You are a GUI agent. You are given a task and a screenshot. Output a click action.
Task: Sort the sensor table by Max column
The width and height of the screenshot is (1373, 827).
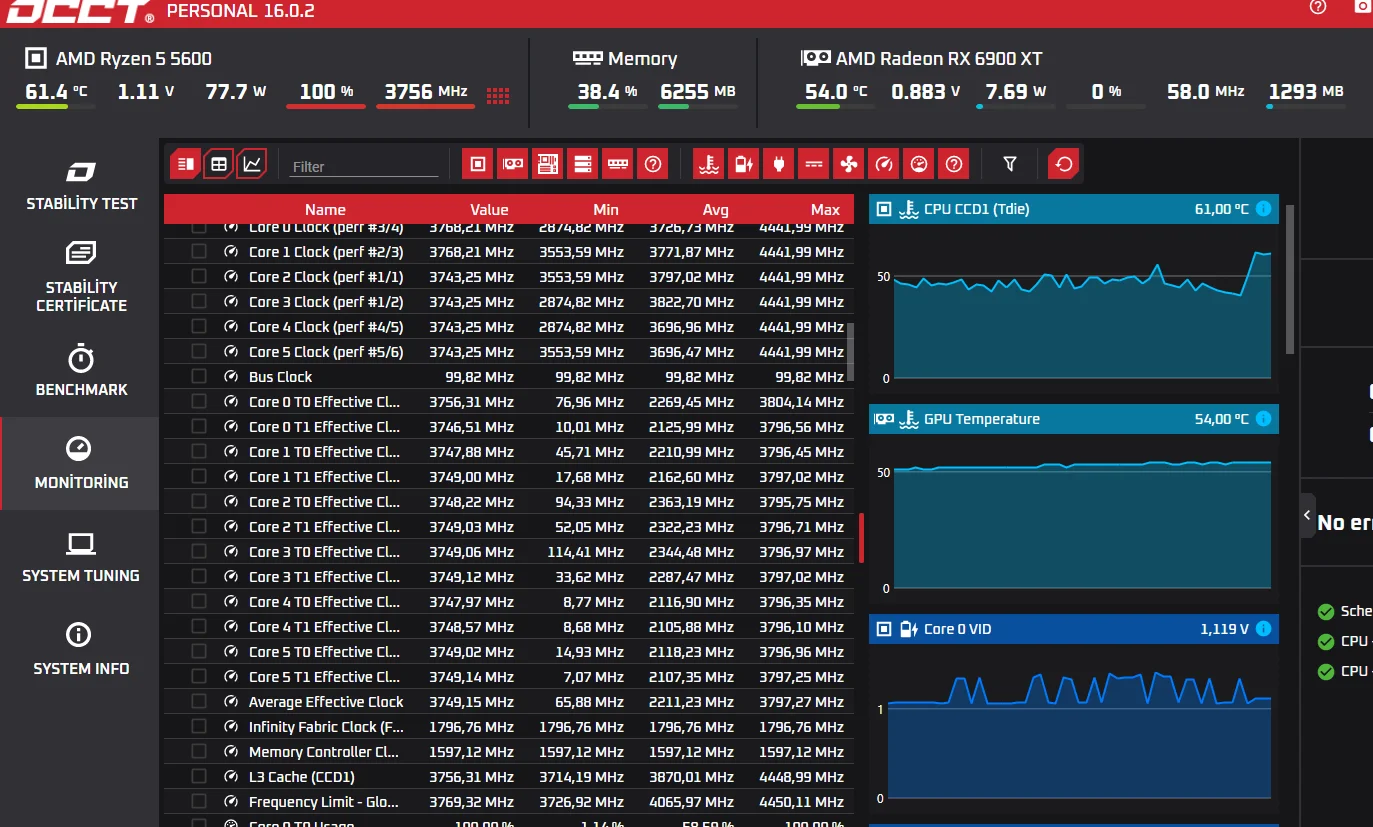click(826, 209)
